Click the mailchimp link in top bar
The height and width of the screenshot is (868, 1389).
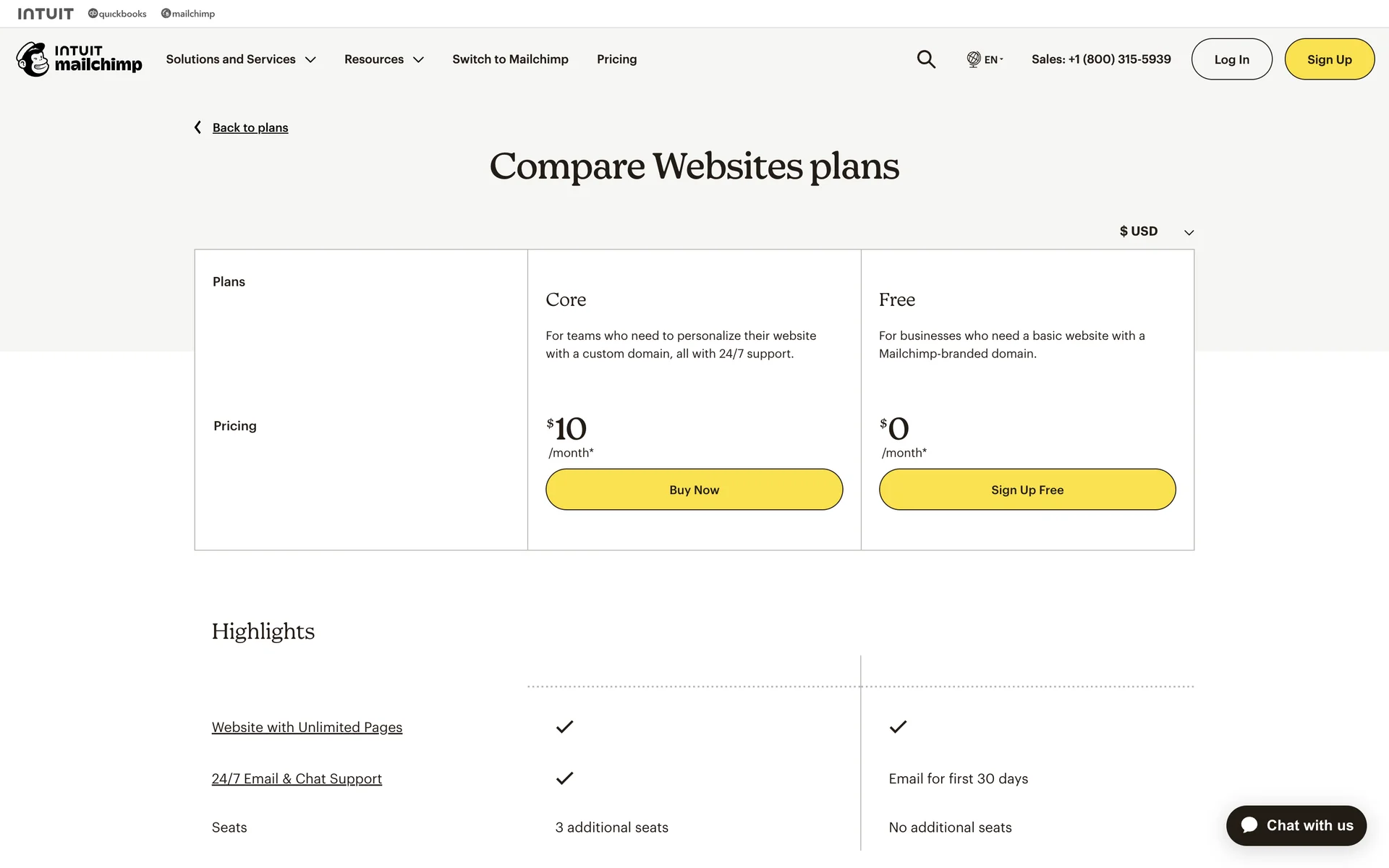tap(188, 14)
